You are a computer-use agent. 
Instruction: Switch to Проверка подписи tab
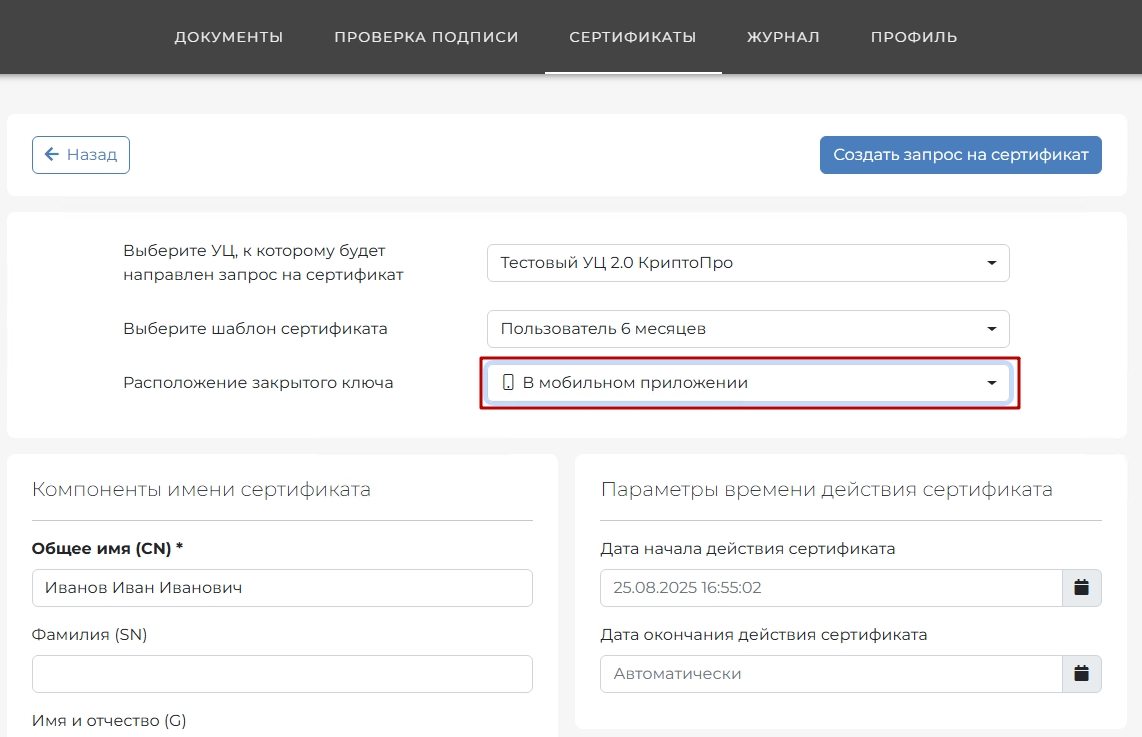pos(426,37)
